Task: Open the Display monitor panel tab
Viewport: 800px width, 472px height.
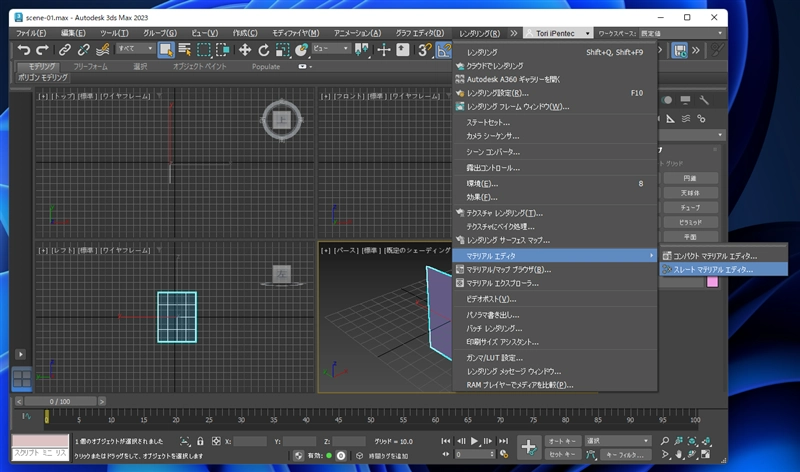Action: [x=685, y=100]
